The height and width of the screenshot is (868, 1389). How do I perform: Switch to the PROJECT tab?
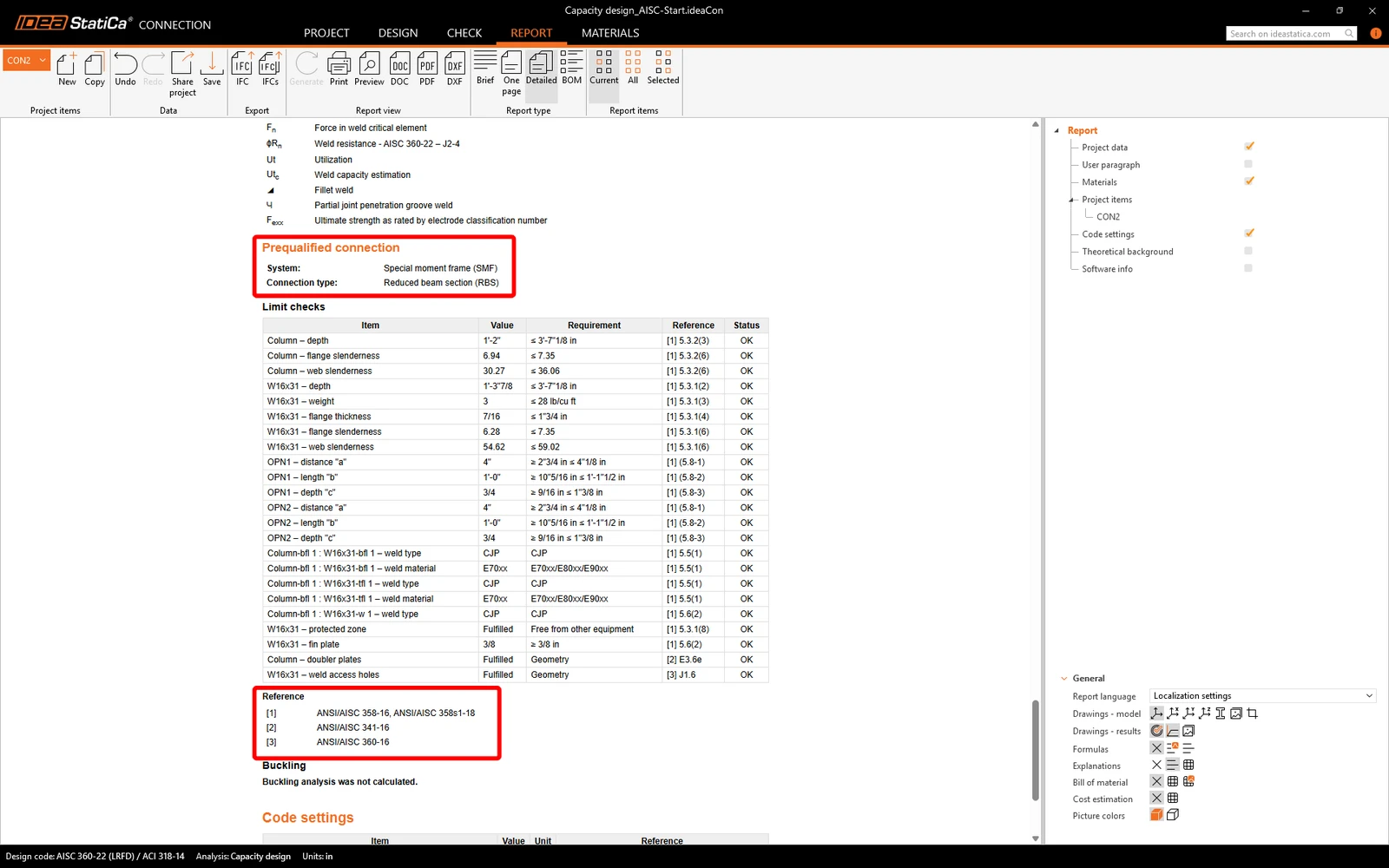[x=326, y=33]
